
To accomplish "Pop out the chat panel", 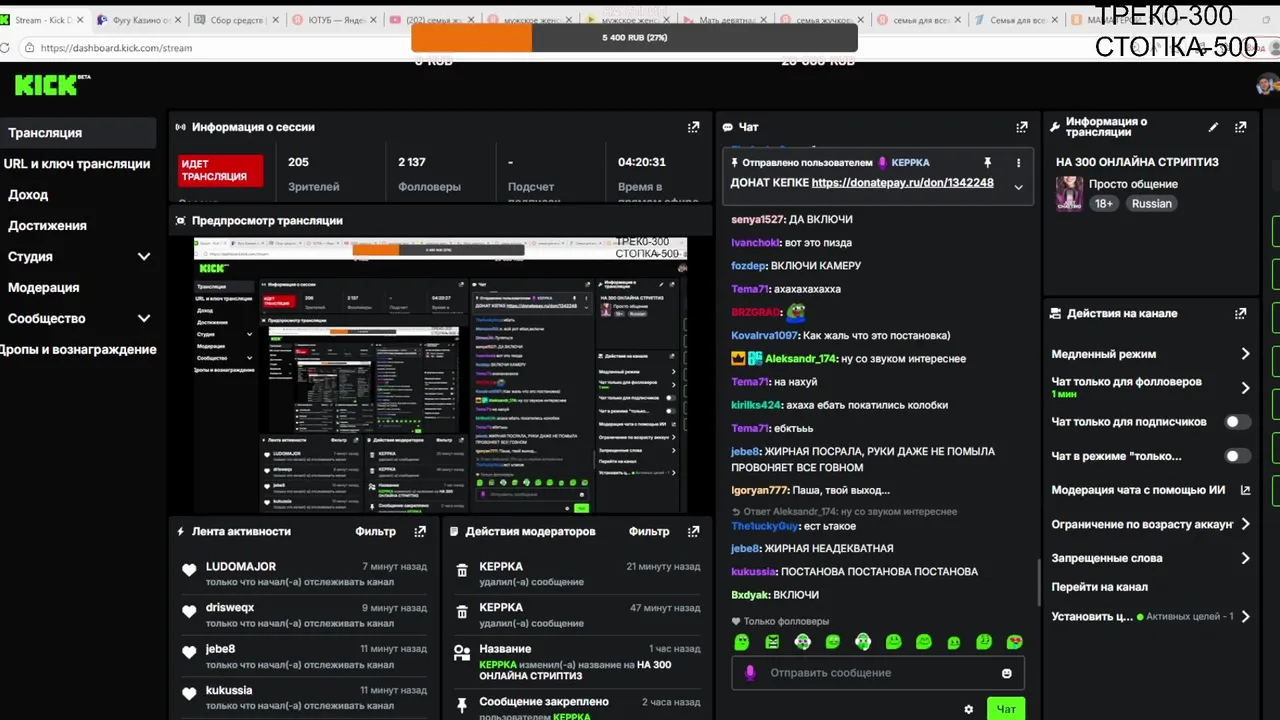I will (x=1021, y=127).
